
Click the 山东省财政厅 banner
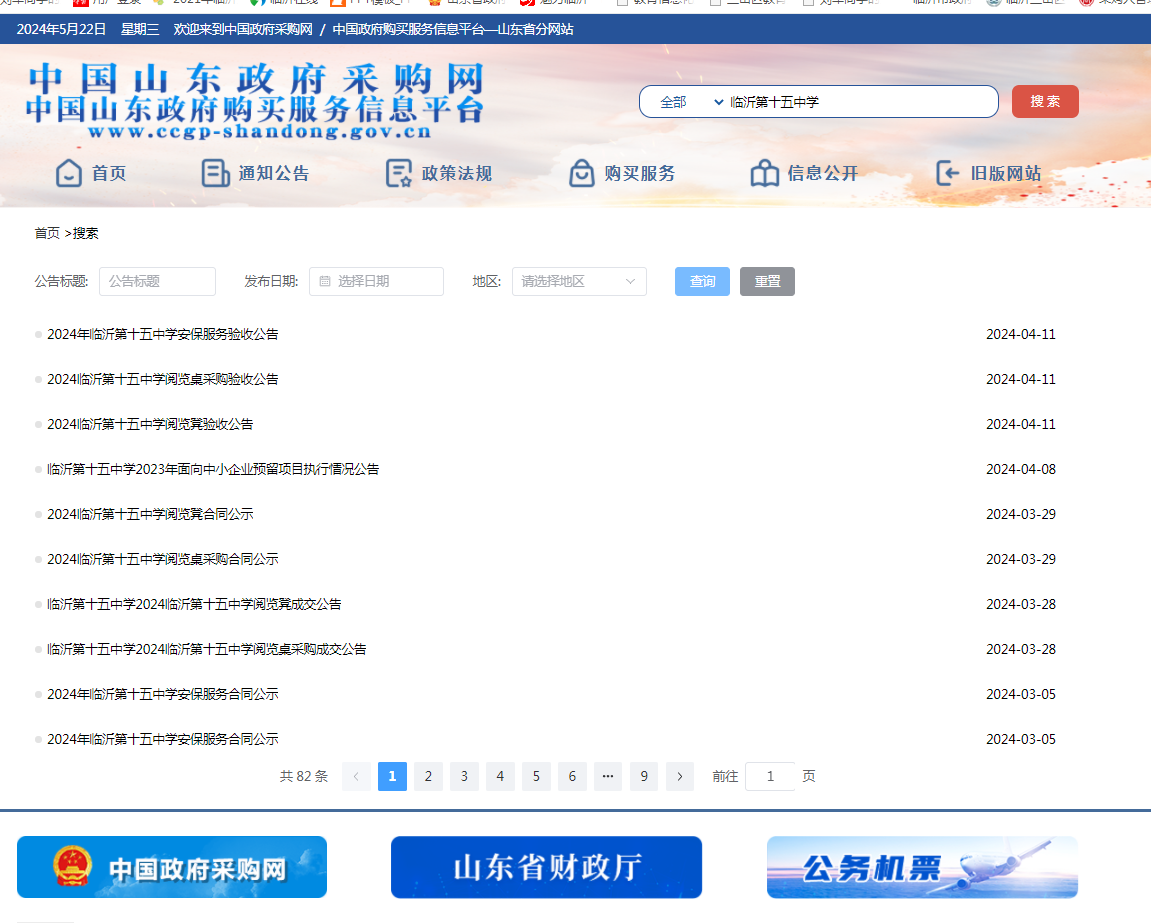pyautogui.click(x=546, y=867)
